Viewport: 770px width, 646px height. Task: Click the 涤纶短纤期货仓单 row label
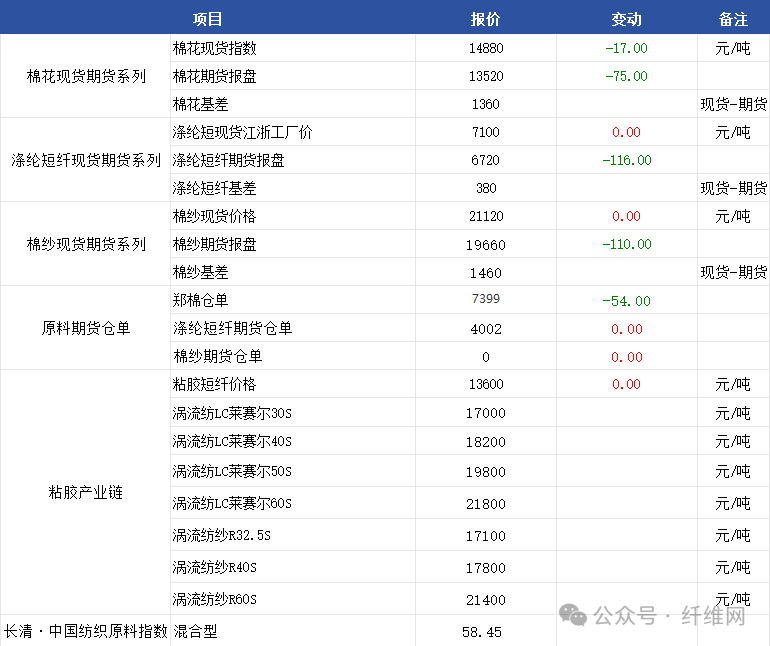tap(232, 328)
